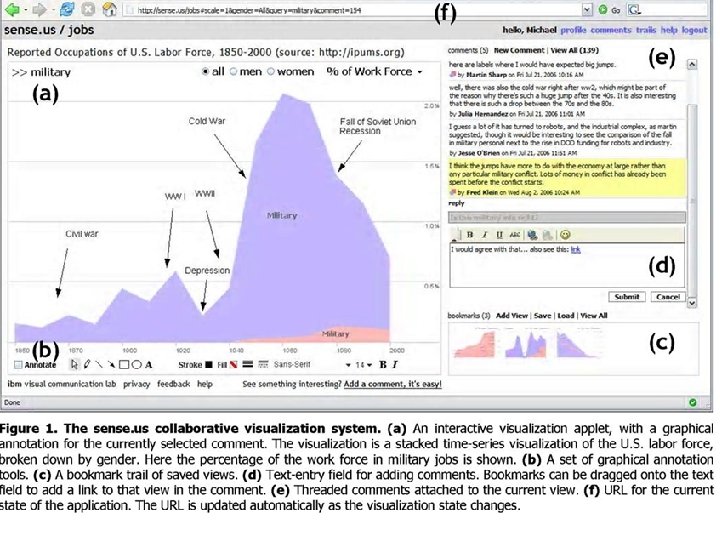Click the logout link
The height and width of the screenshot is (540, 720).
tap(694, 30)
